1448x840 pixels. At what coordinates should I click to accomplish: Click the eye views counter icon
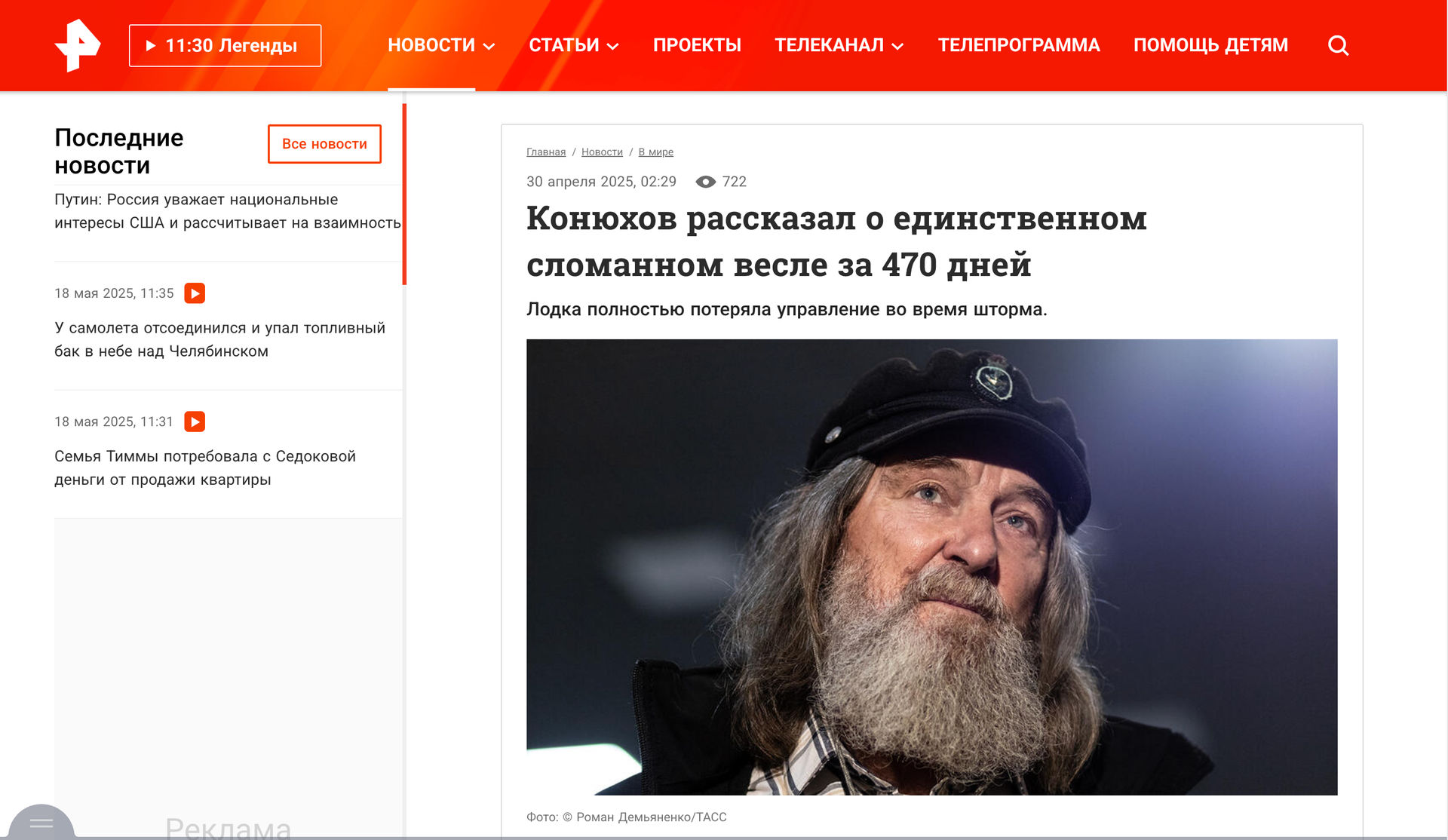pyautogui.click(x=705, y=182)
